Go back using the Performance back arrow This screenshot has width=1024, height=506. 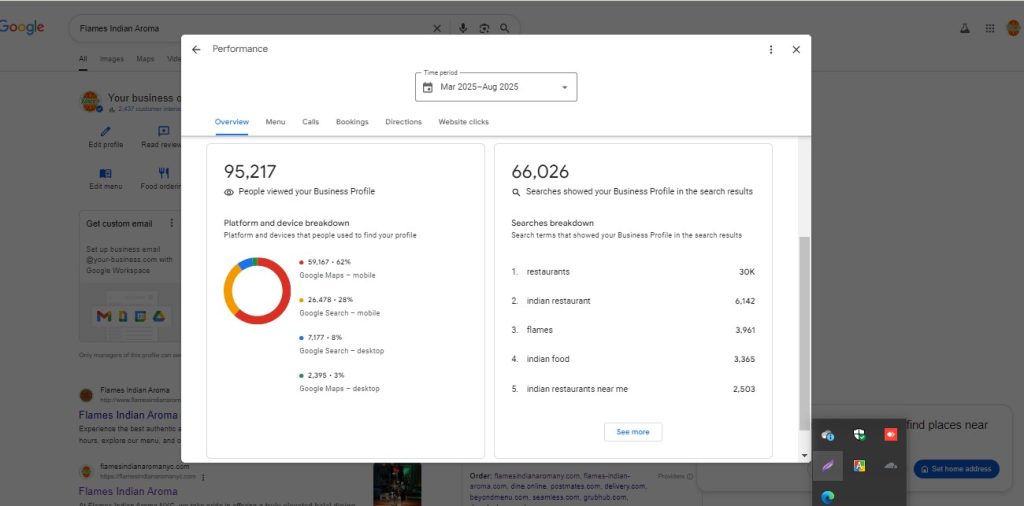click(196, 49)
